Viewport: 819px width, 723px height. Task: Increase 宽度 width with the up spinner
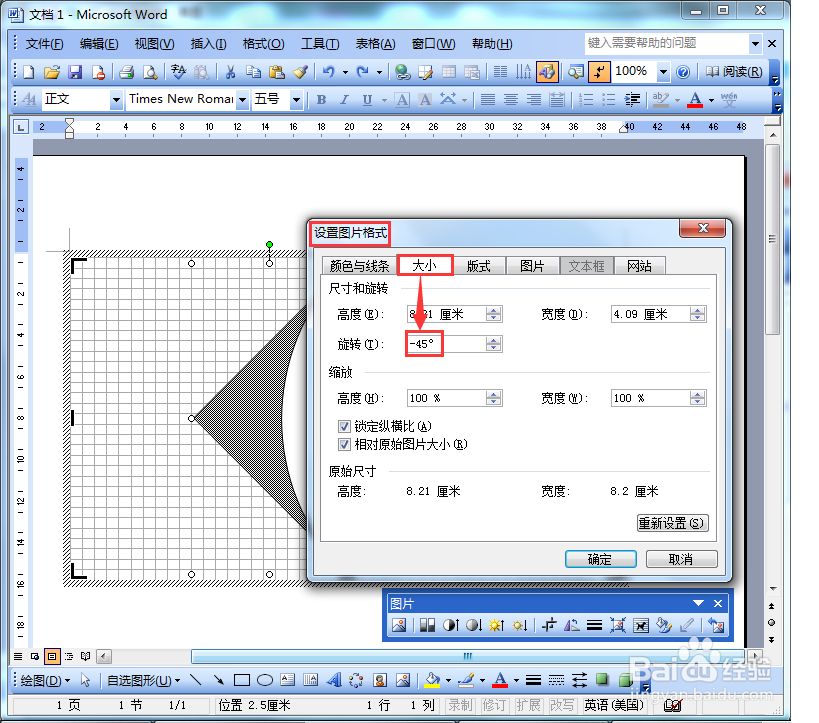(697, 310)
